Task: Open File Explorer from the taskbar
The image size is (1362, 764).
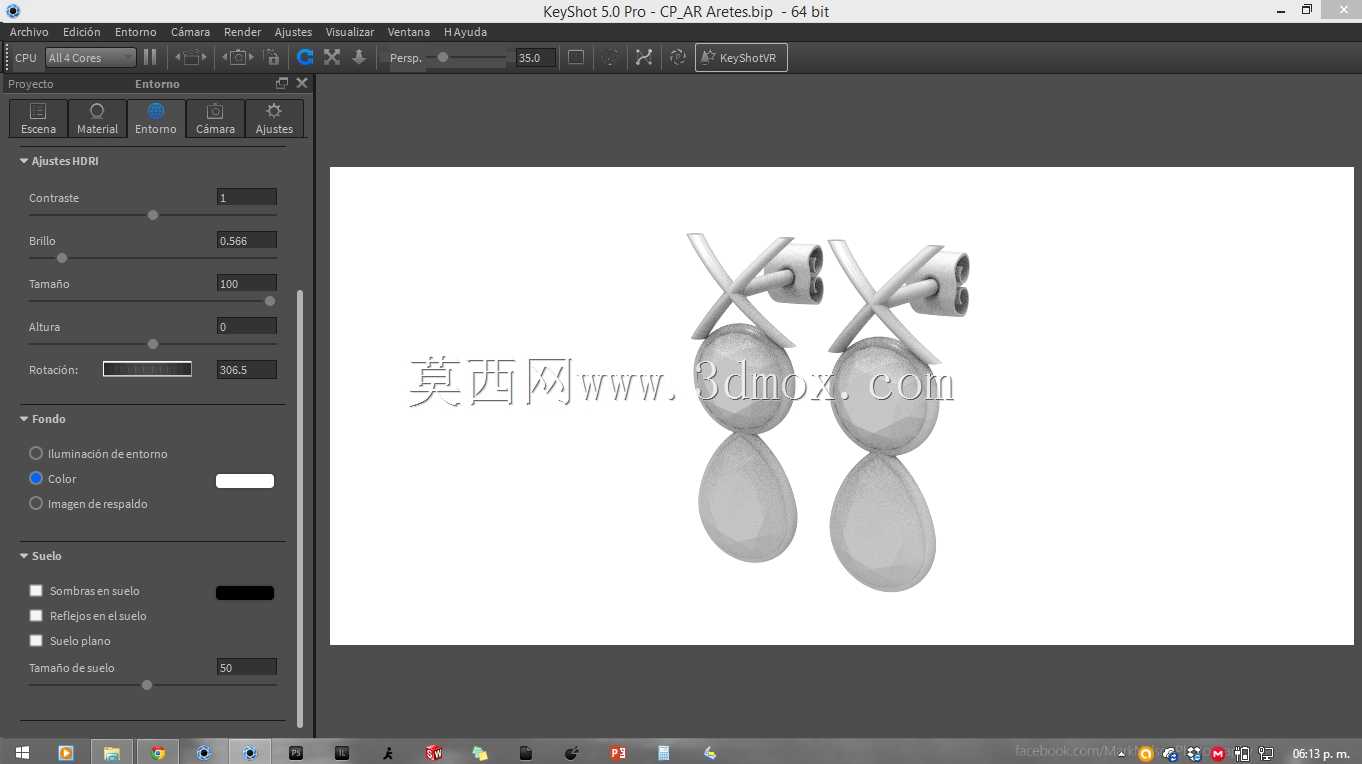Action: click(x=112, y=752)
